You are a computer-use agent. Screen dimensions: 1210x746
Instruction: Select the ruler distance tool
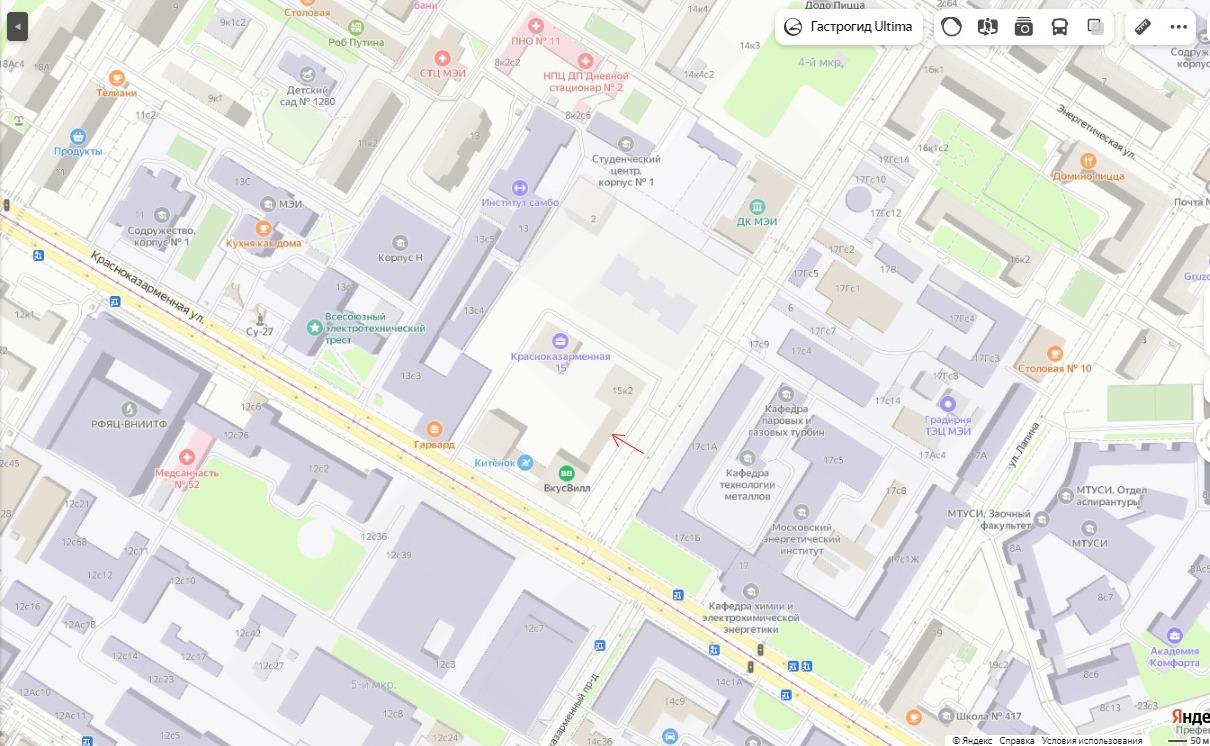pyautogui.click(x=1143, y=27)
